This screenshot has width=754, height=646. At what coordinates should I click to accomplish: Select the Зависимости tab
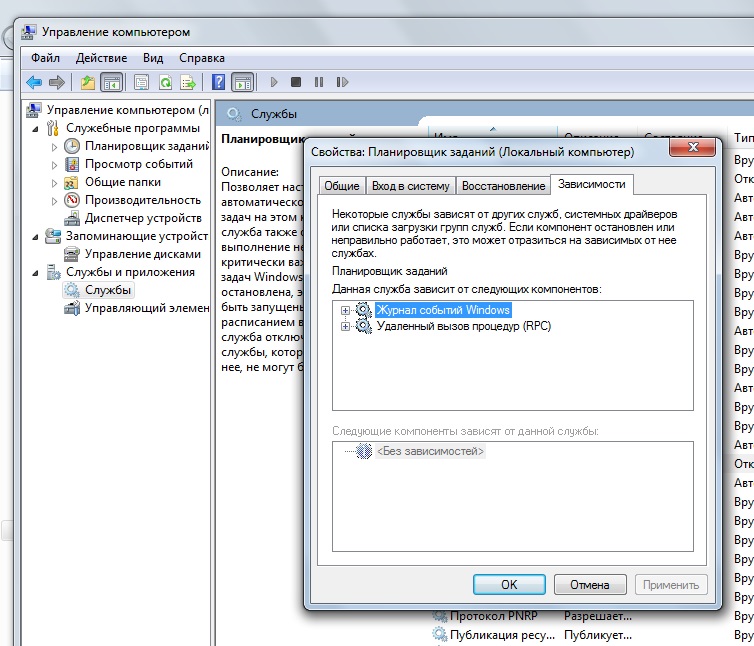pyautogui.click(x=591, y=184)
